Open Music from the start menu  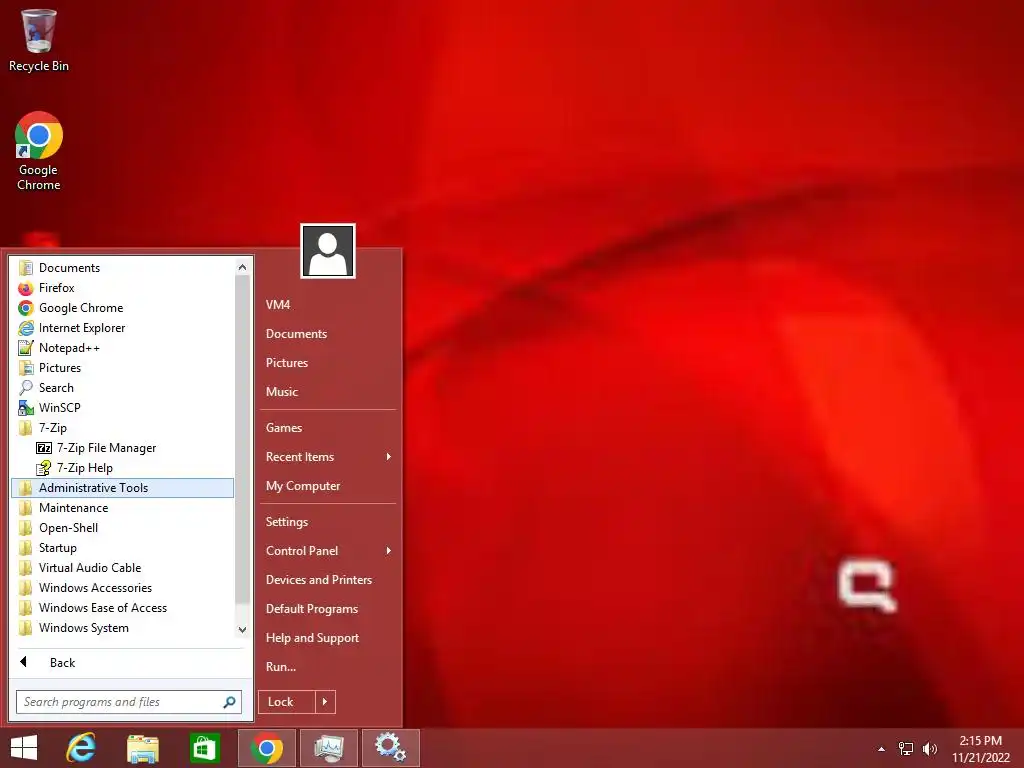[328, 392]
